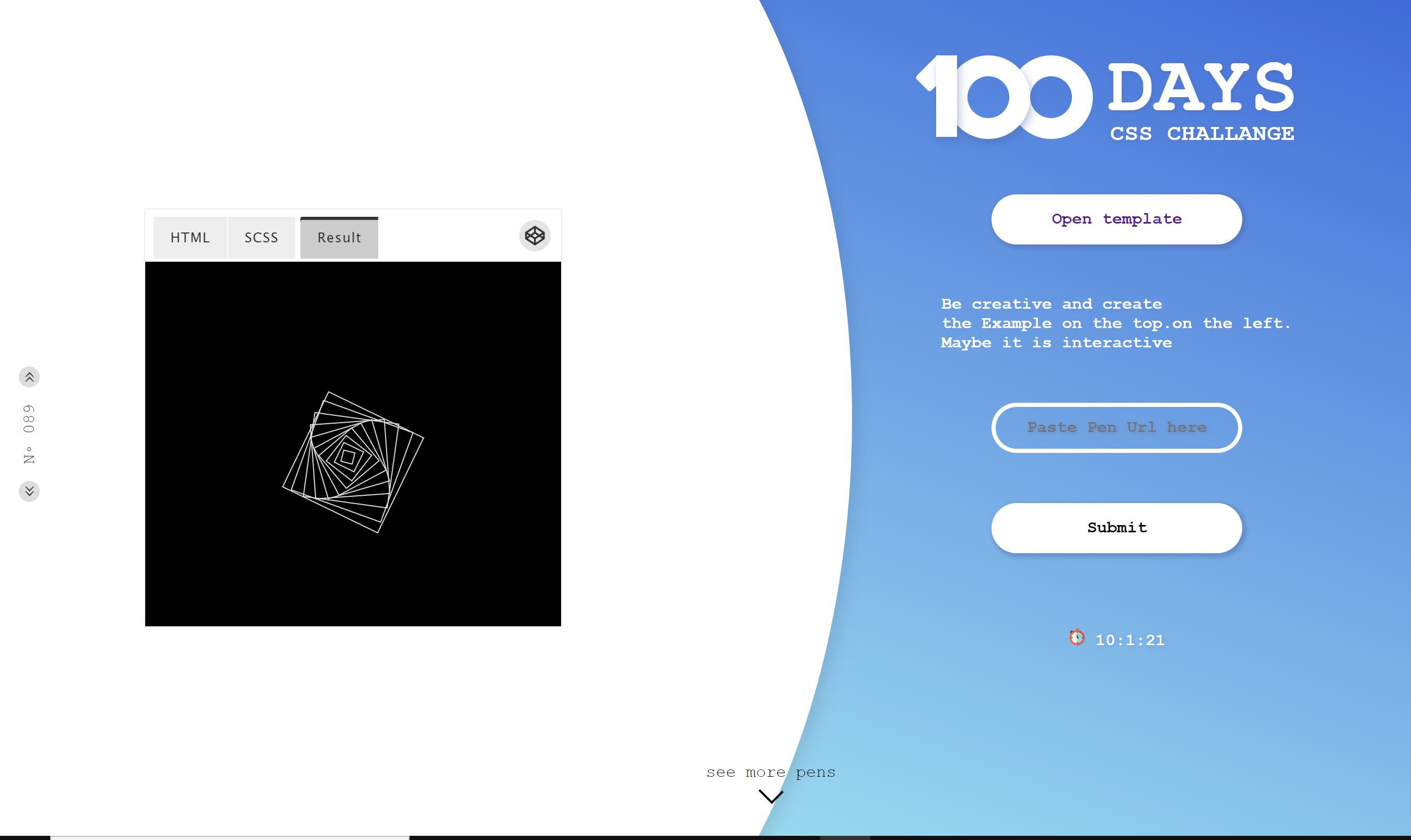Switch to the HTML tab

190,238
